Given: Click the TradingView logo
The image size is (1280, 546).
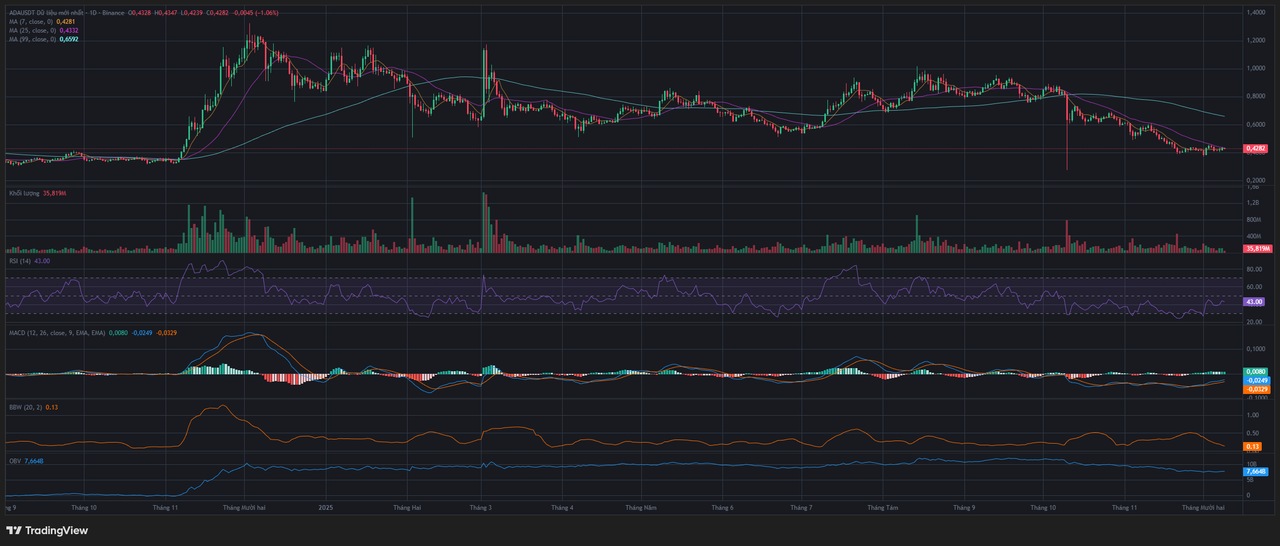Looking at the screenshot, I should [48, 531].
